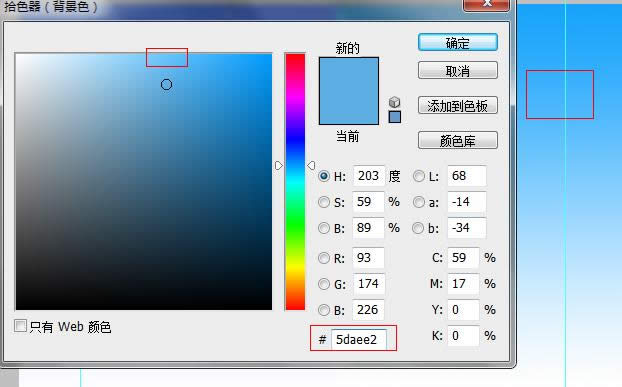622x387 pixels.
Task: Click the circular color picker marker
Action: 166,84
